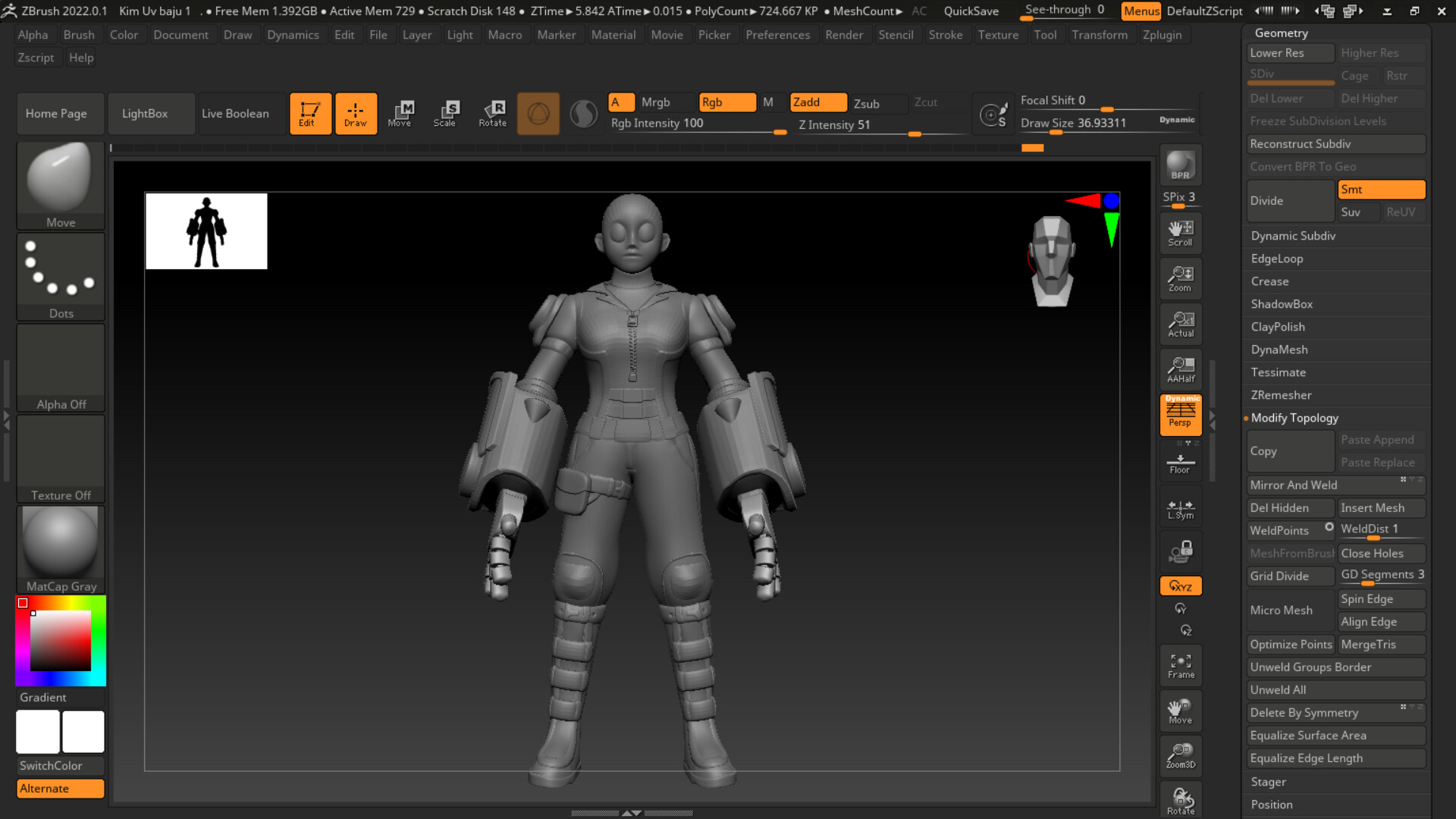Click the camera head orientation thumbnail
Image resolution: width=1456 pixels, height=819 pixels.
pos(1052,261)
